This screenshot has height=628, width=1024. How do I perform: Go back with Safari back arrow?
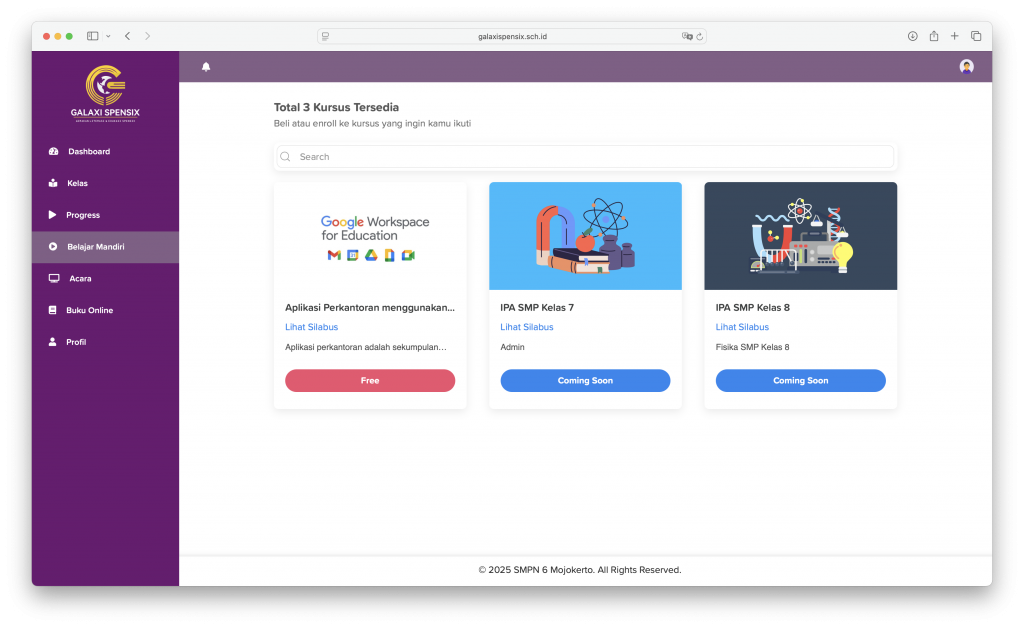(127, 37)
